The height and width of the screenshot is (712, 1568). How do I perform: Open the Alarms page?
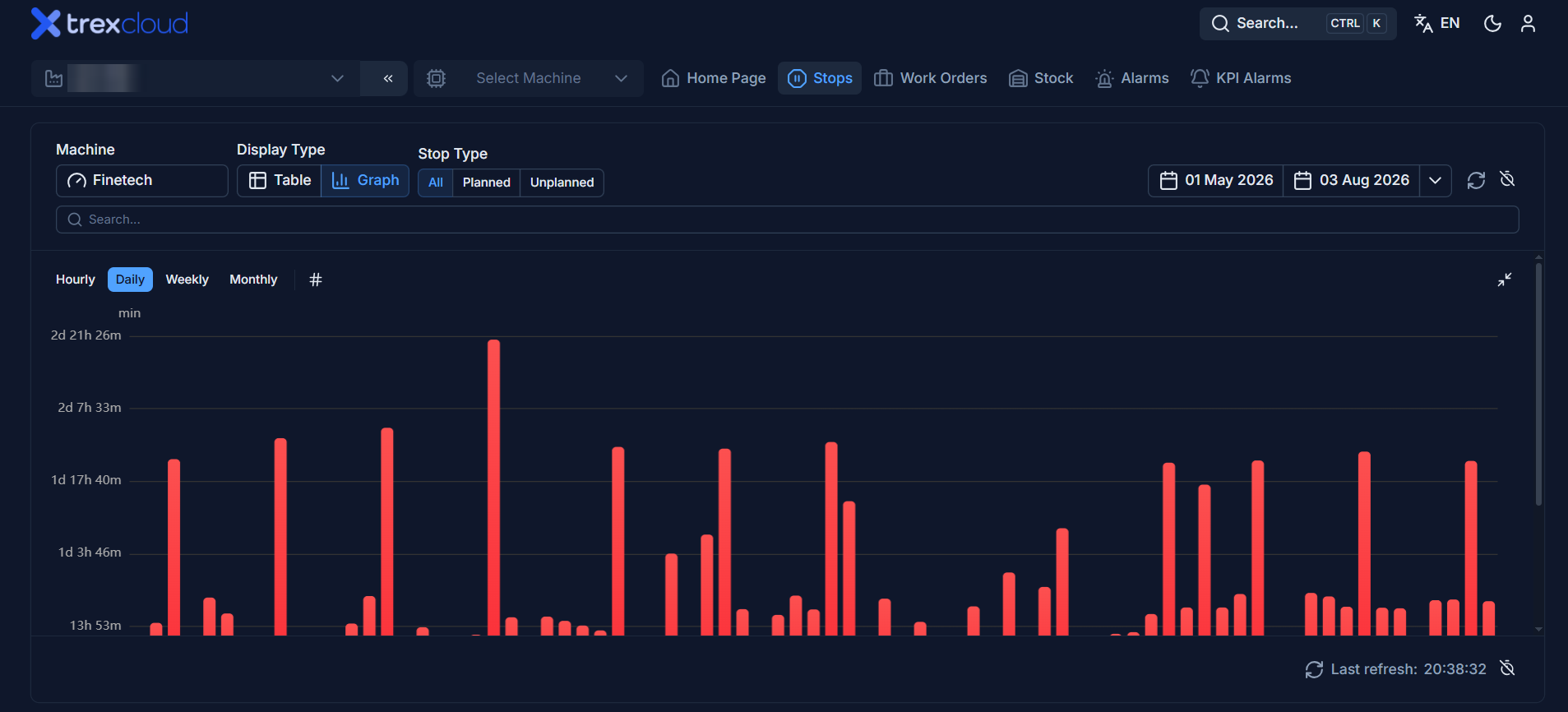tap(1132, 78)
